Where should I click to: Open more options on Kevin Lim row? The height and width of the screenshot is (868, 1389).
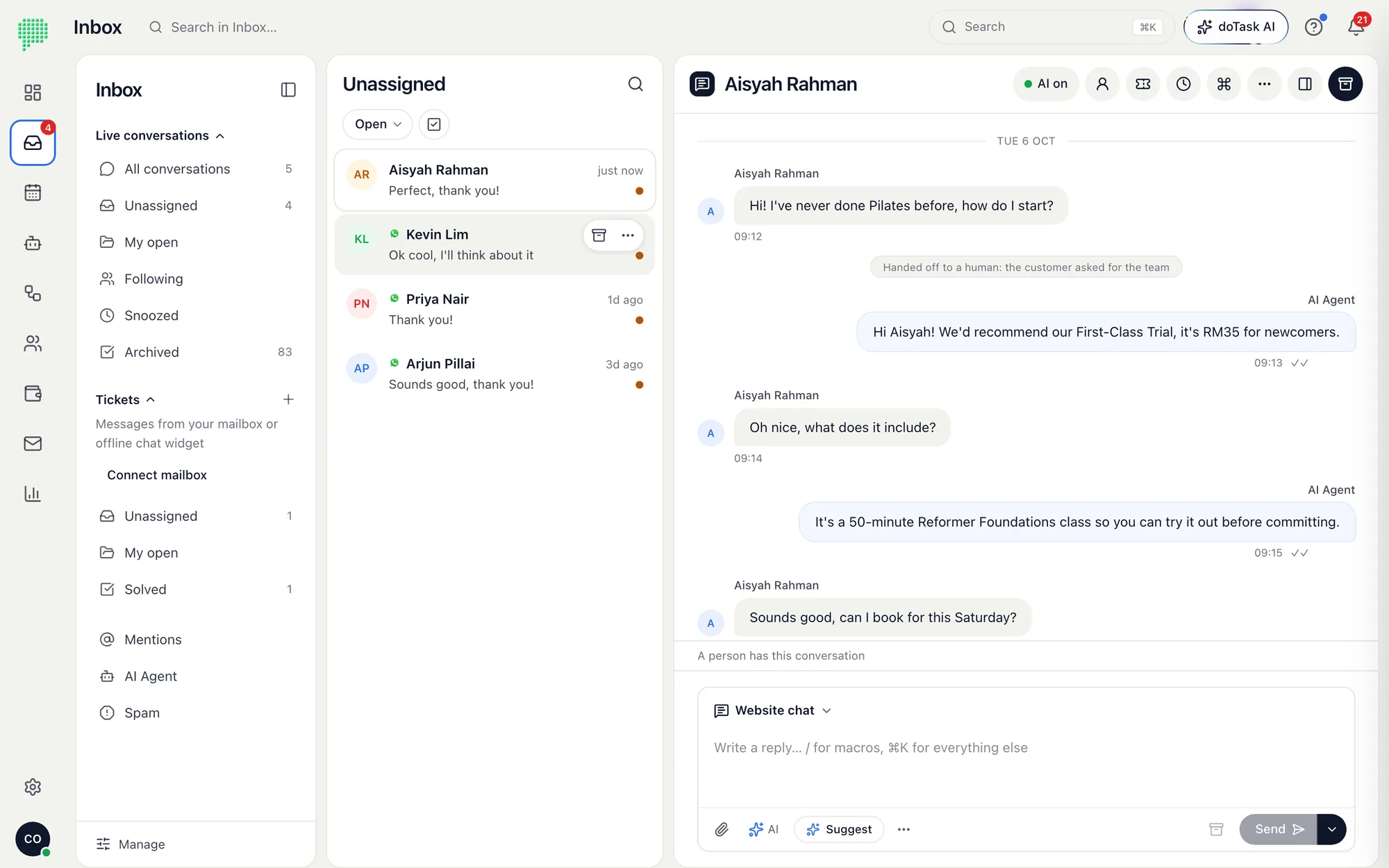coord(628,235)
